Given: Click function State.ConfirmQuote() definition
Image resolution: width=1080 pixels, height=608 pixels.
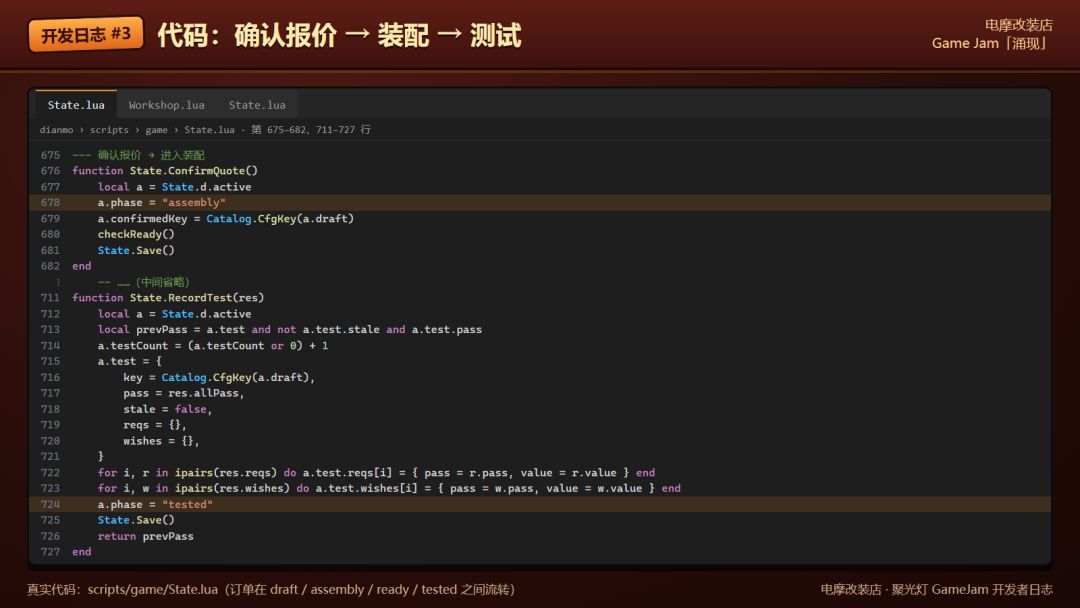Looking at the screenshot, I should 165,171.
